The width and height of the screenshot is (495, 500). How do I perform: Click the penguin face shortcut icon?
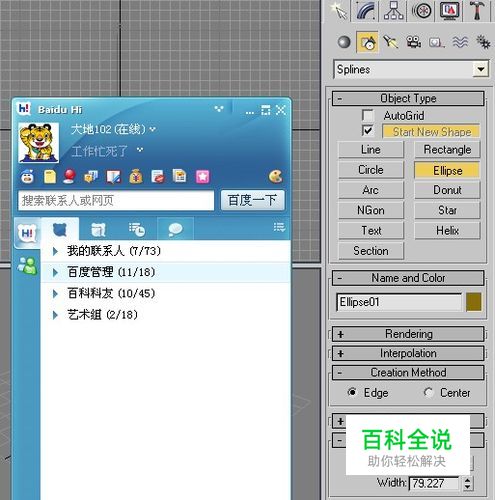pos(28,177)
